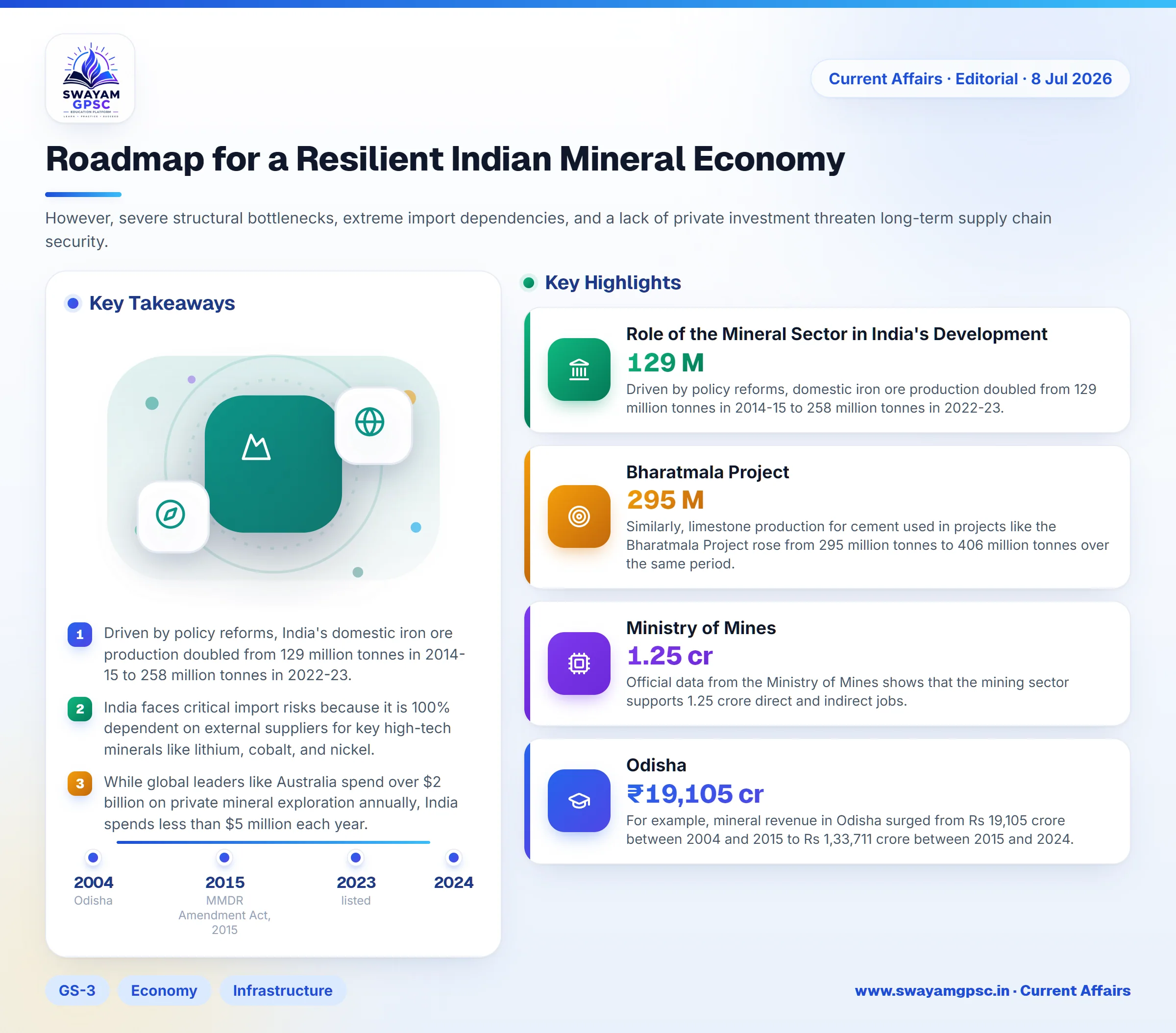The image size is (1176, 1033).
Task: Select the Economy tag
Action: (164, 990)
